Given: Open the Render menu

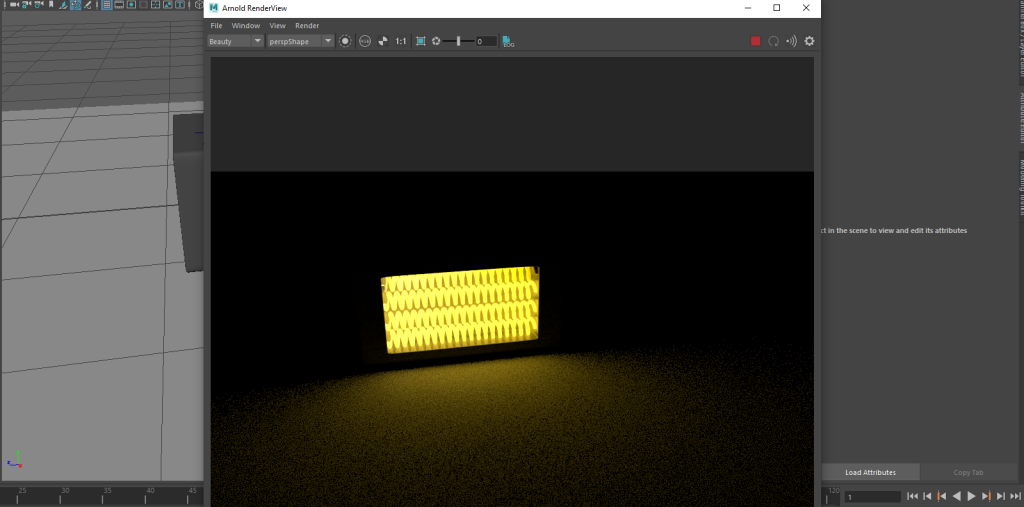Looking at the screenshot, I should [307, 25].
